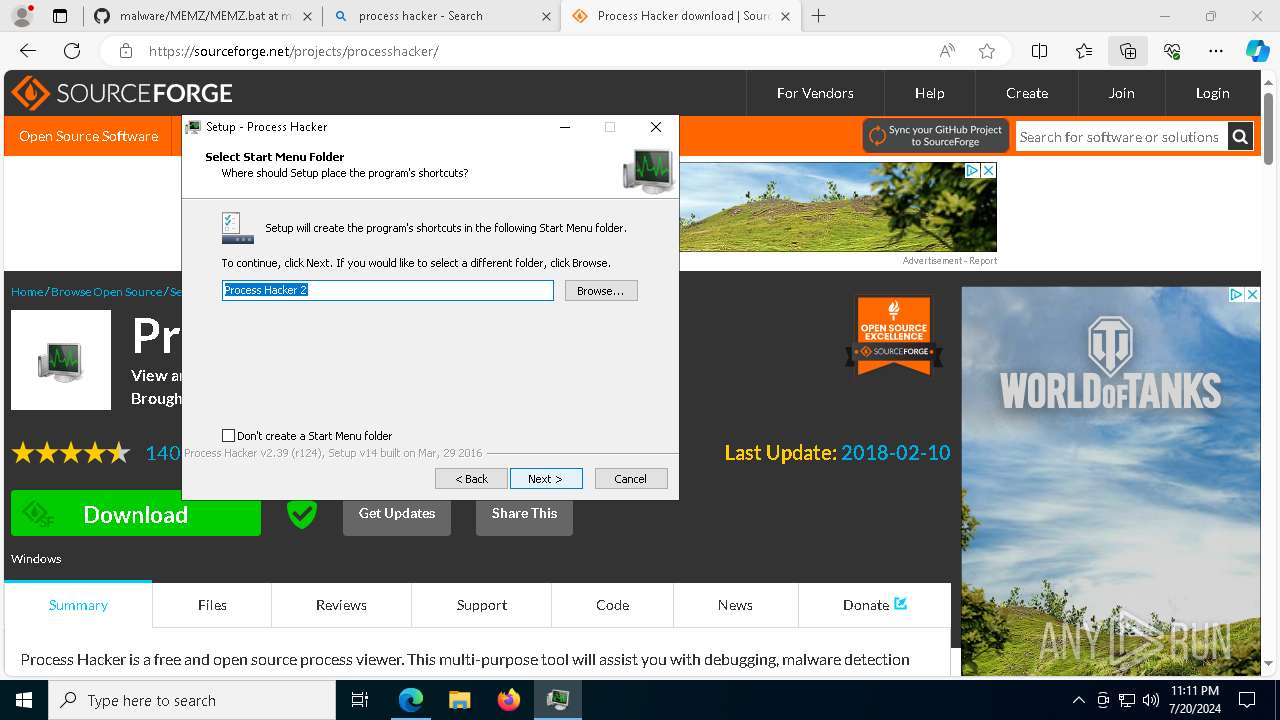Click the site lock icon in address bar

point(125,51)
